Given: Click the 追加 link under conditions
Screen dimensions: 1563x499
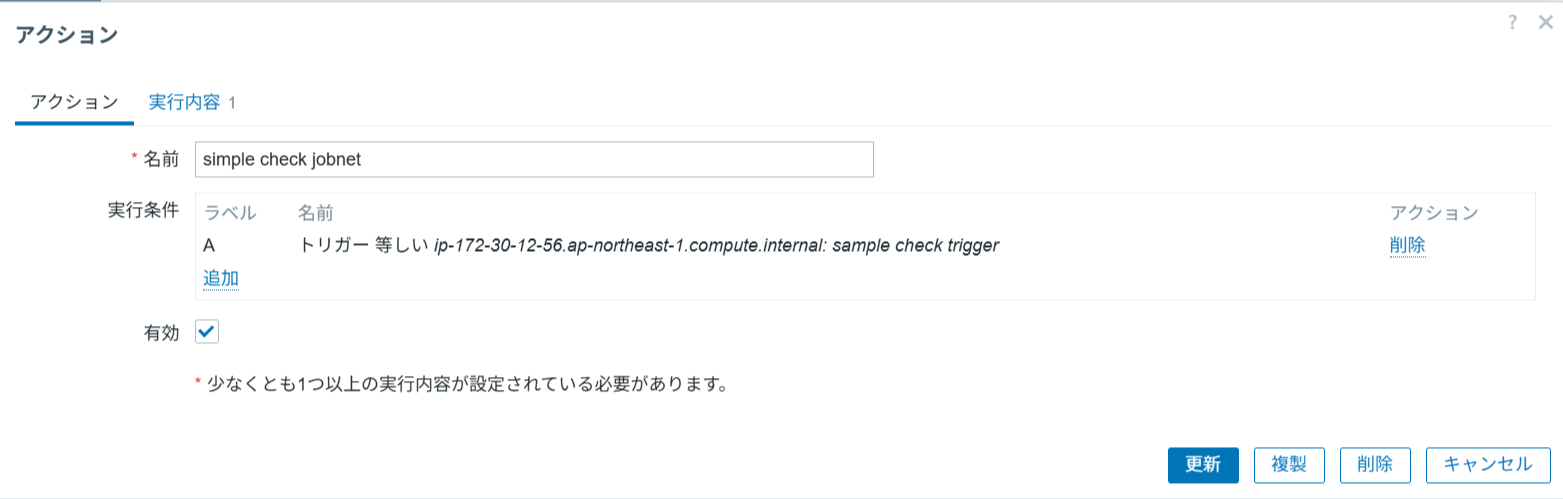Looking at the screenshot, I should pyautogui.click(x=221, y=278).
